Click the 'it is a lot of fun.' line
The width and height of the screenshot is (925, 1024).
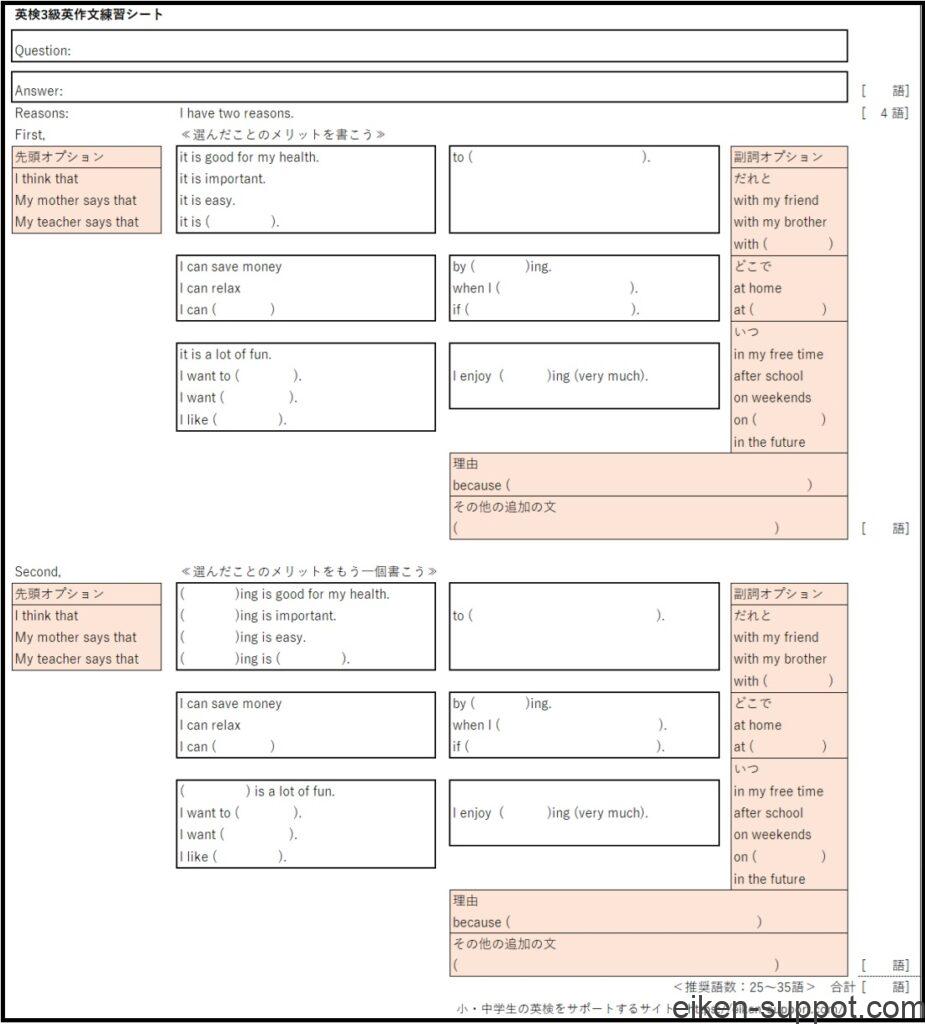point(226,354)
